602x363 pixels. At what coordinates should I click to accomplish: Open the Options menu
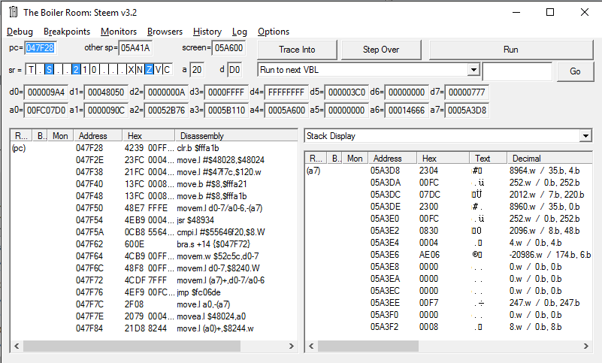click(x=273, y=31)
